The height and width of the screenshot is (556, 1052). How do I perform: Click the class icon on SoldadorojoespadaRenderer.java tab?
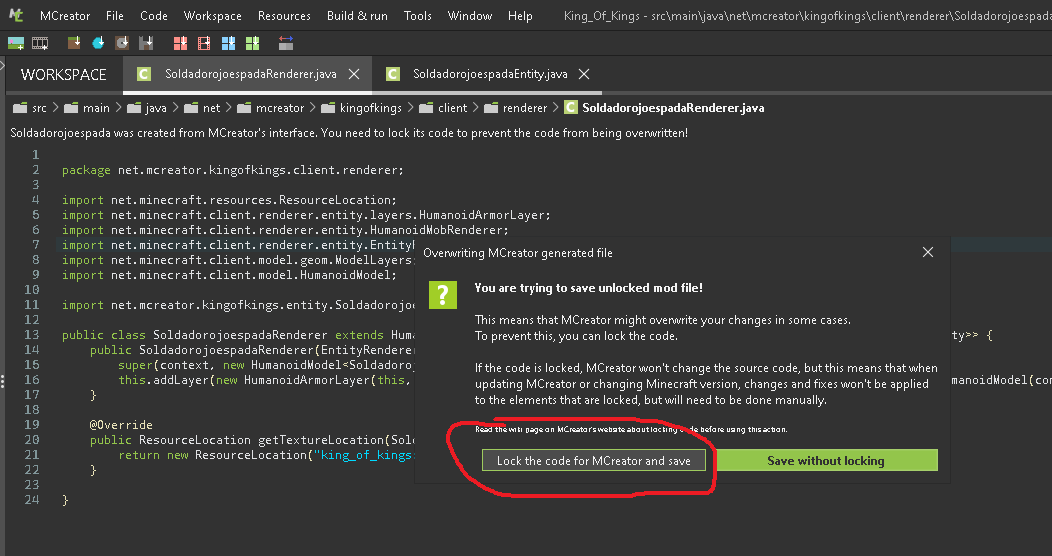pyautogui.click(x=144, y=74)
